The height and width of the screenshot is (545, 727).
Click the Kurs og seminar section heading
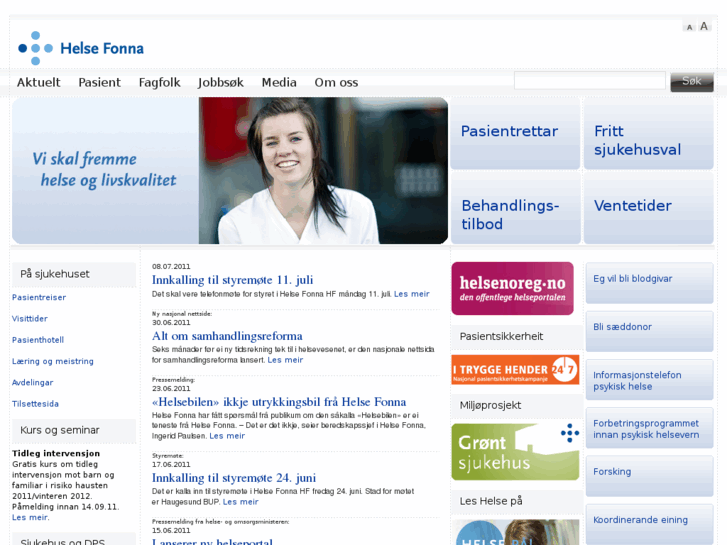60,430
